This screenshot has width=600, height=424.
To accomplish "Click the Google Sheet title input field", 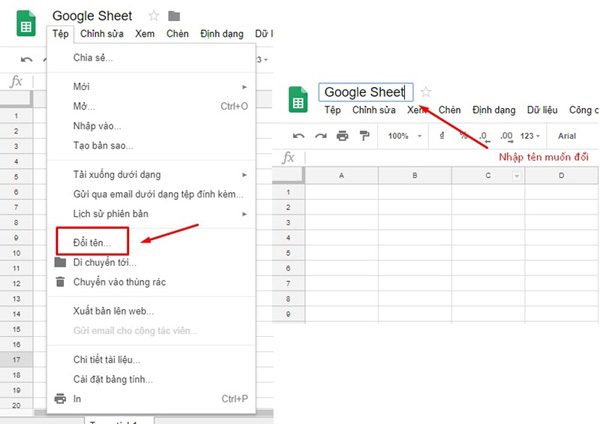I will pyautogui.click(x=366, y=92).
